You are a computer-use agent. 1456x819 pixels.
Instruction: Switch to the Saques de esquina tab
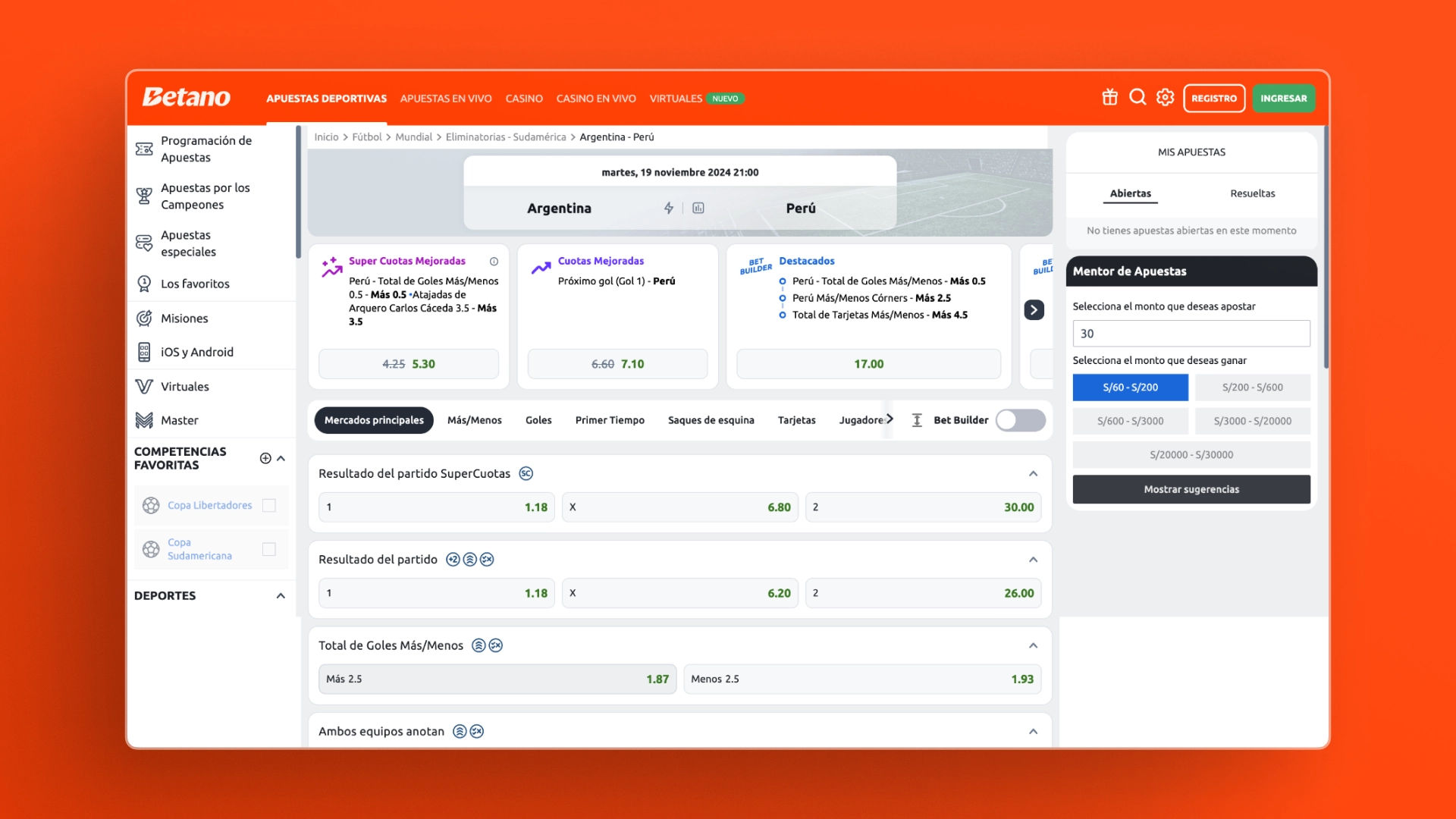711,420
